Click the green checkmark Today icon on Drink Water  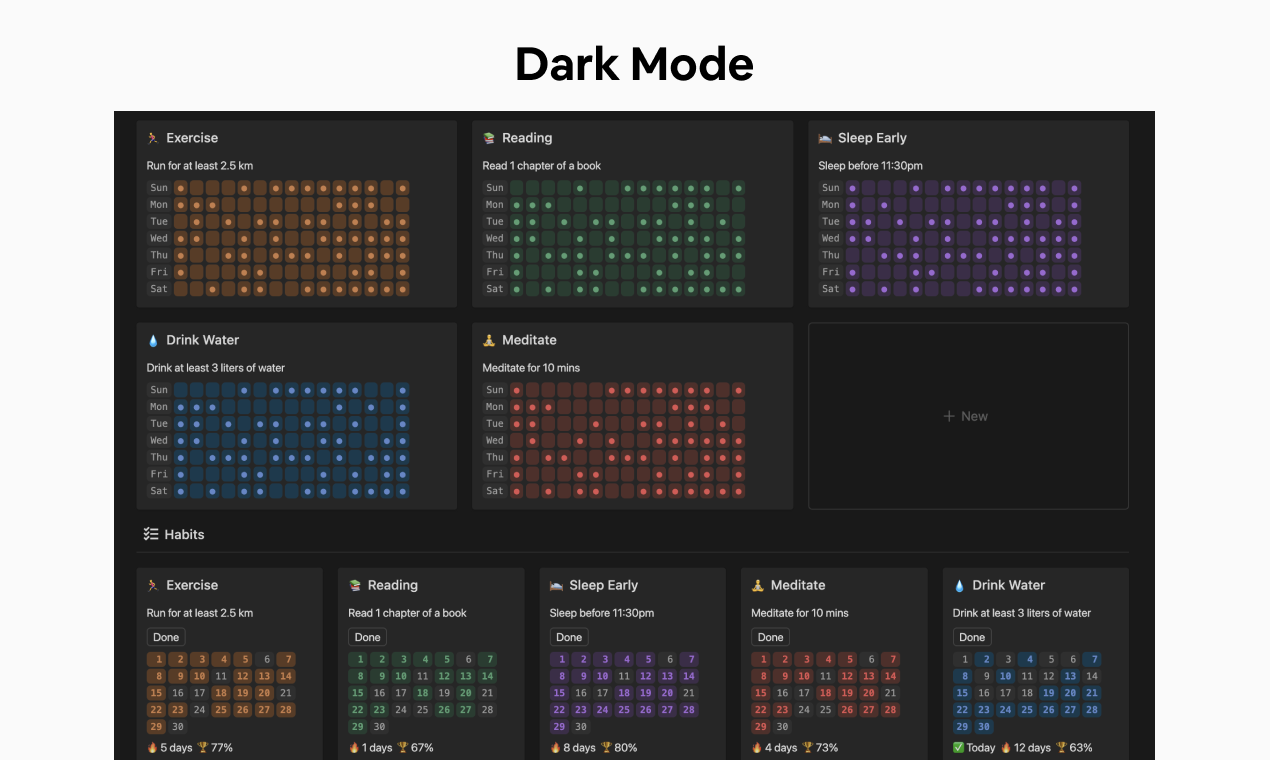[x=959, y=747]
